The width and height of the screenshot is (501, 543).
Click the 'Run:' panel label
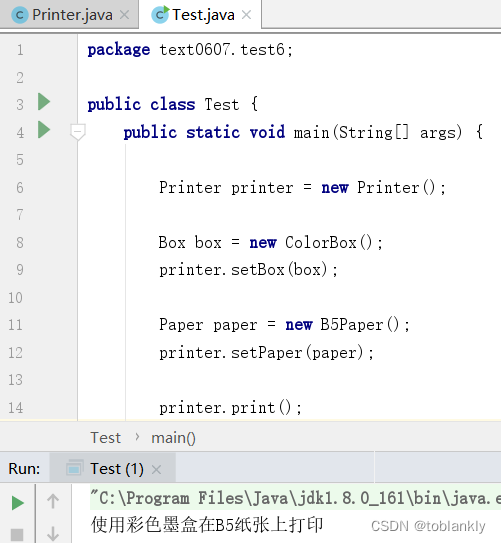(x=24, y=469)
